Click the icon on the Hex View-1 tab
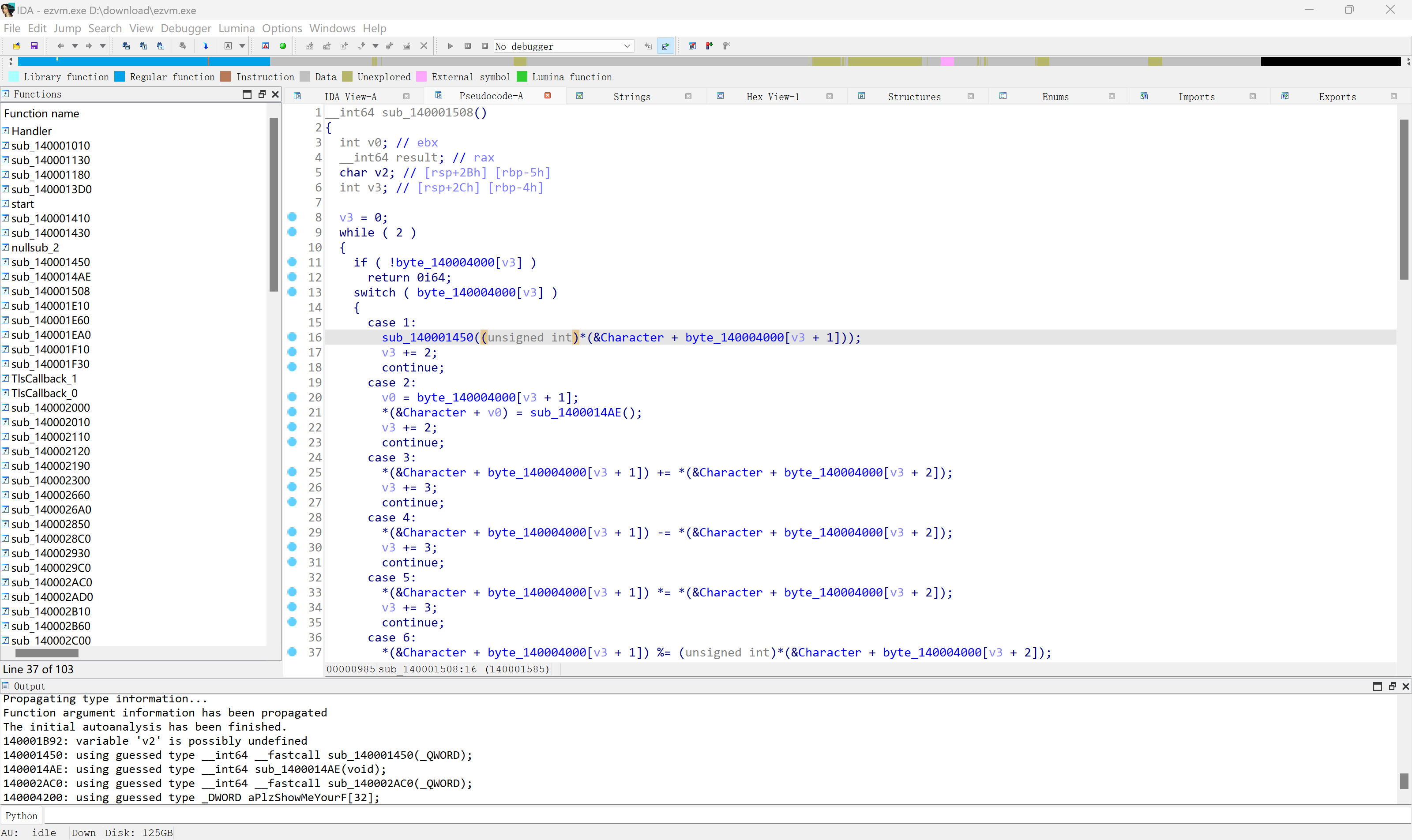Image resolution: width=1412 pixels, height=840 pixels. (x=720, y=96)
